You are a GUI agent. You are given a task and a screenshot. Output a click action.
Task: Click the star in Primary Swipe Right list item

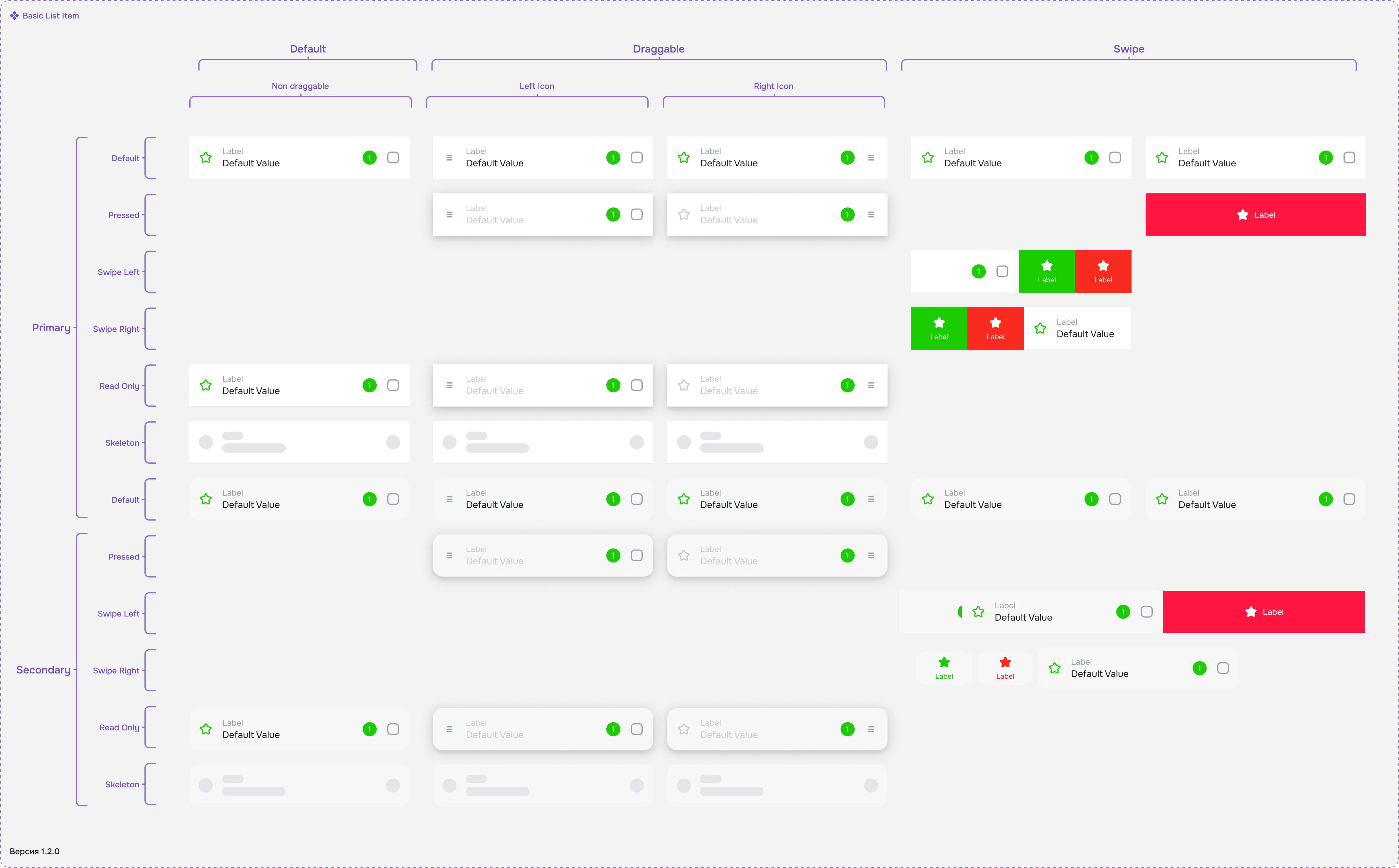[x=1040, y=328]
